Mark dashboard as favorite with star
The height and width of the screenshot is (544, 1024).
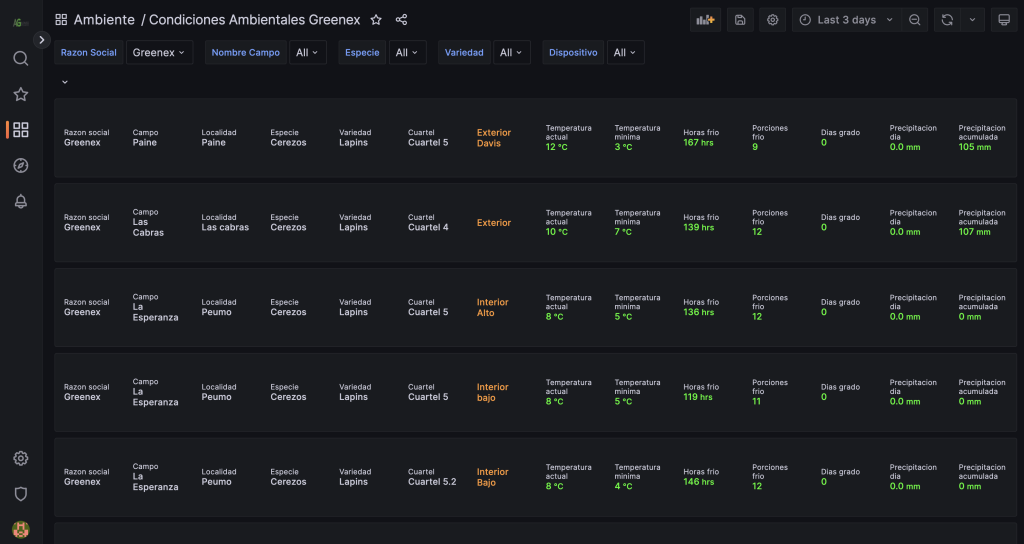pyautogui.click(x=376, y=20)
